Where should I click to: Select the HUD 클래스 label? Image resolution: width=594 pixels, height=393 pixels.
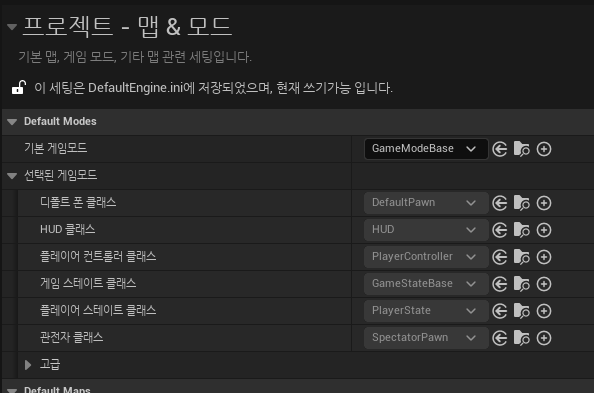(67, 229)
